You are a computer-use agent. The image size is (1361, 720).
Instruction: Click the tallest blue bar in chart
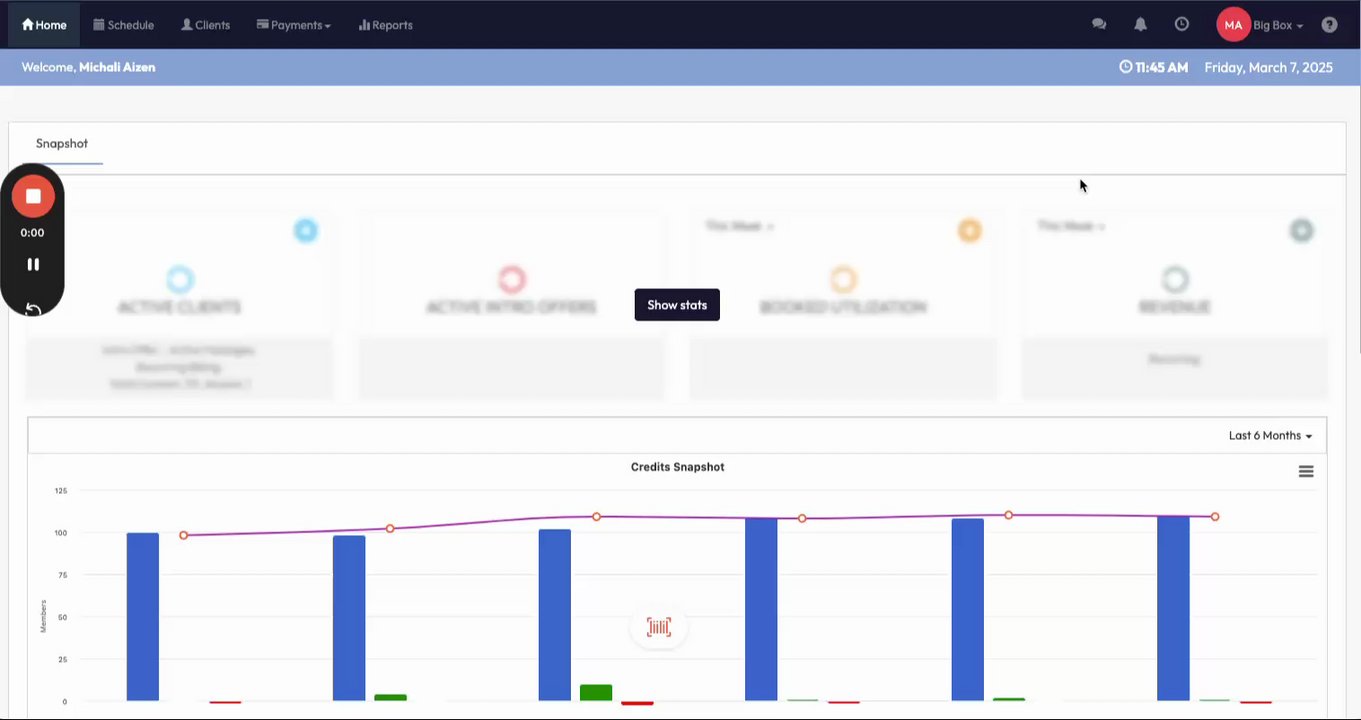[1173, 608]
